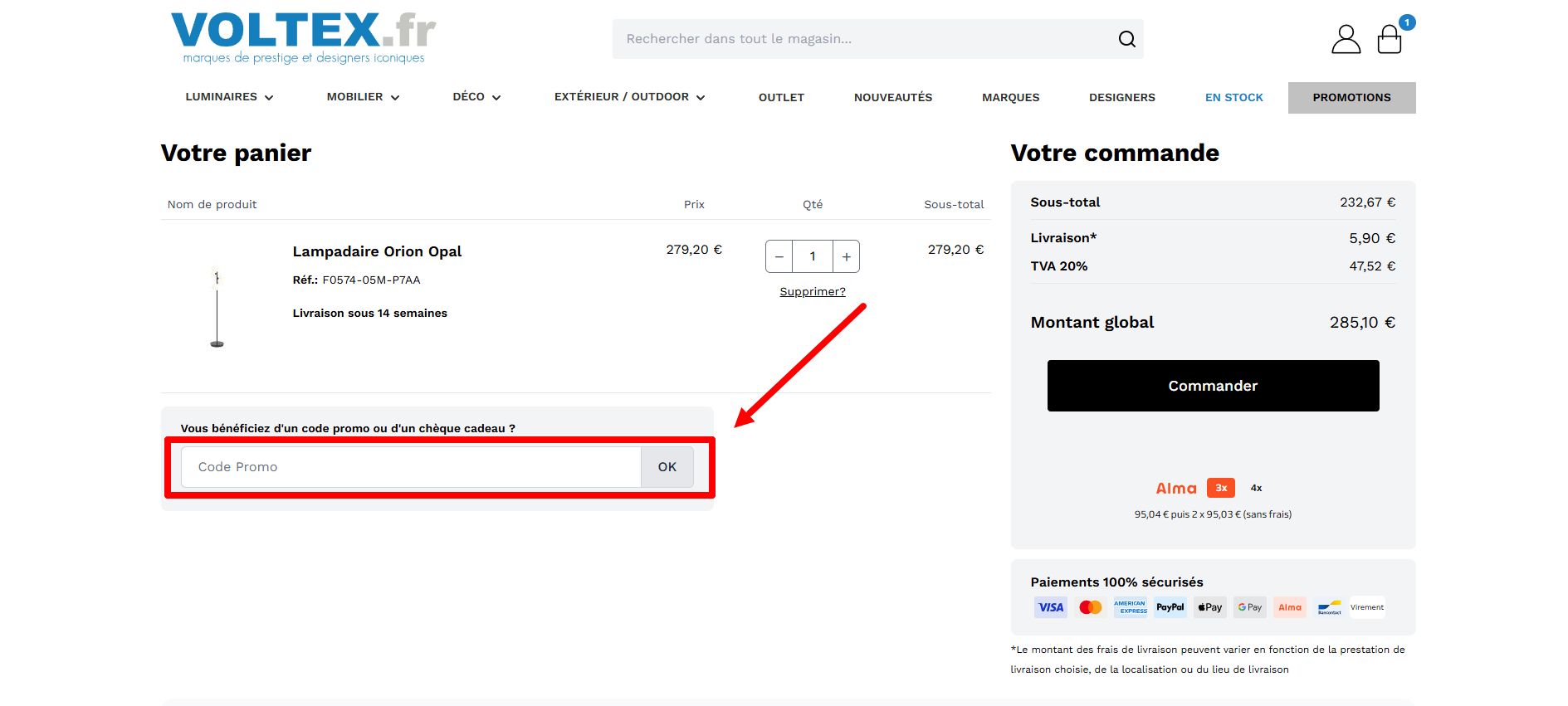1568x706 pixels.
Task: Click the quantity value field
Action: [813, 256]
